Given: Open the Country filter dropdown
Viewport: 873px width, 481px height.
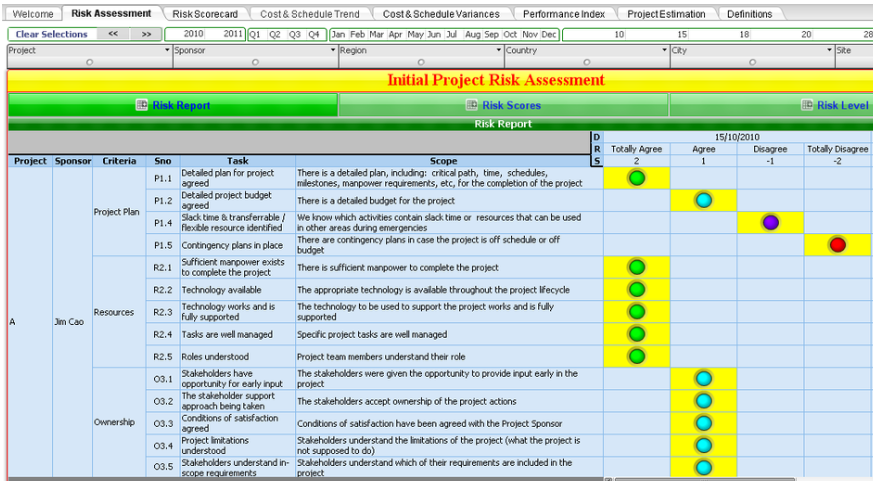Looking at the screenshot, I should (x=664, y=50).
